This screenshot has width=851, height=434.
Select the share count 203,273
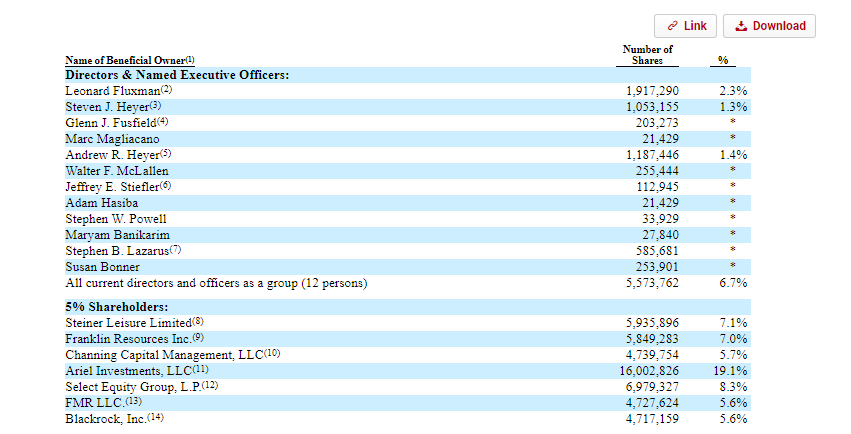657,123
